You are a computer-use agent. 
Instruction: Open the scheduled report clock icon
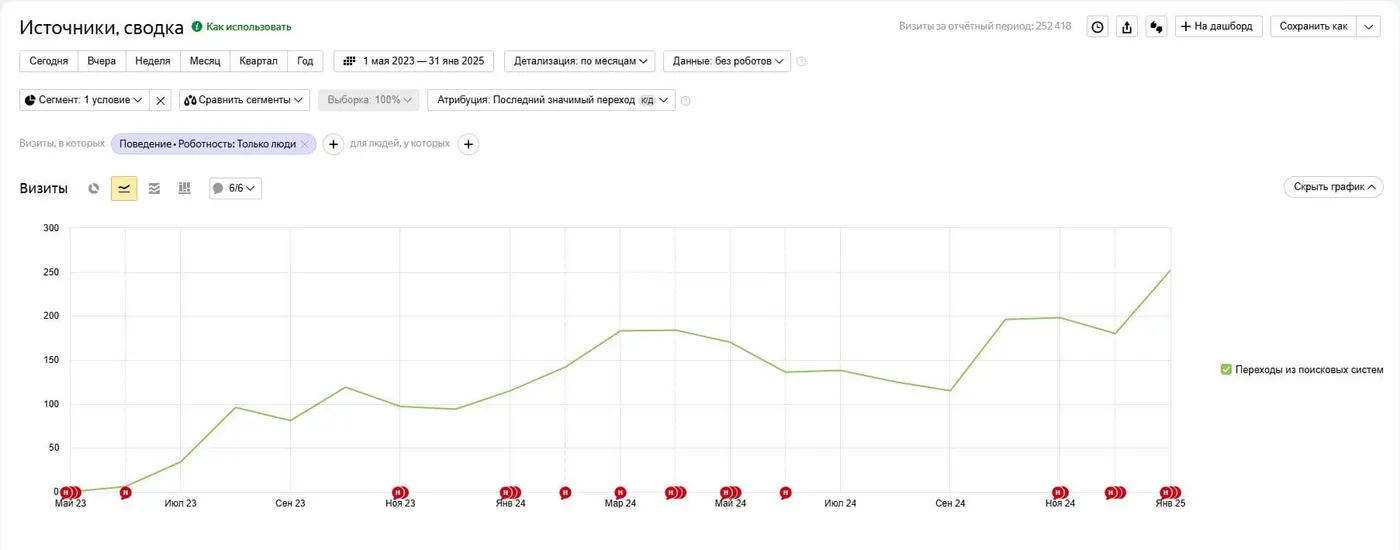pos(1098,27)
